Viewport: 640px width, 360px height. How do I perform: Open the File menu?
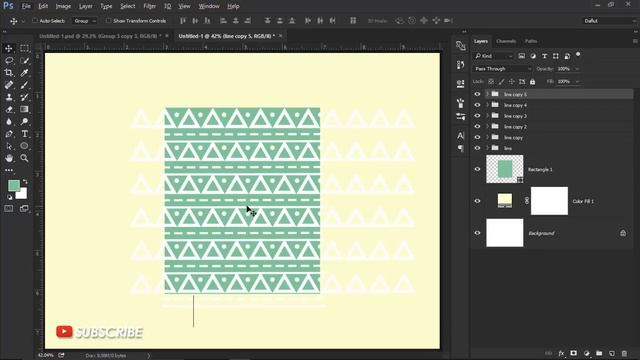click(26, 6)
